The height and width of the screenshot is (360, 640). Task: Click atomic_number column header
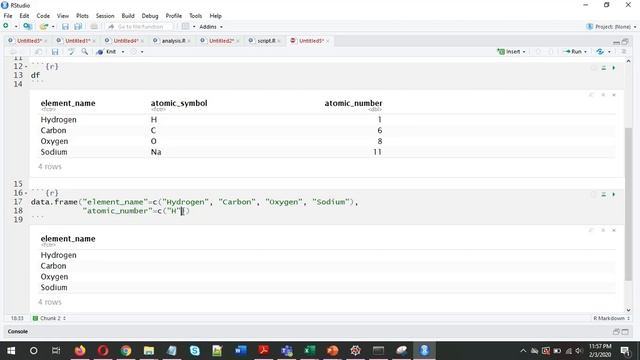(353, 103)
